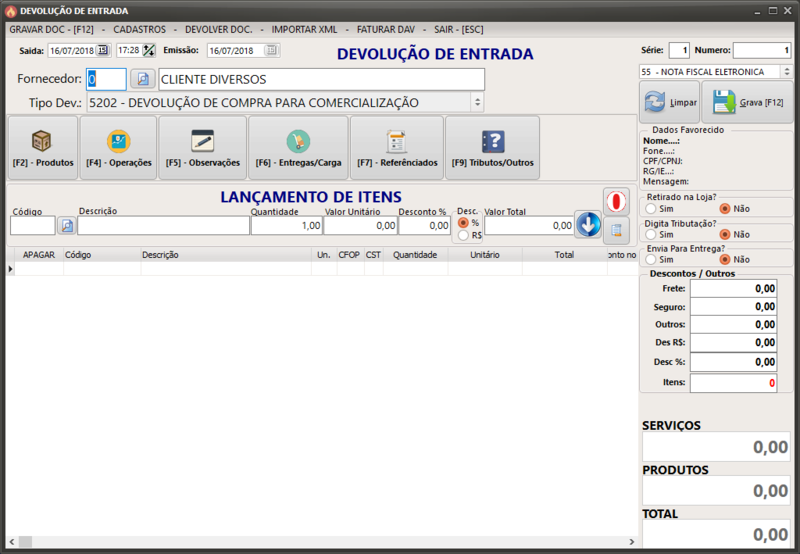
Task: Select Não for Envia Para Entrega
Action: (725, 260)
